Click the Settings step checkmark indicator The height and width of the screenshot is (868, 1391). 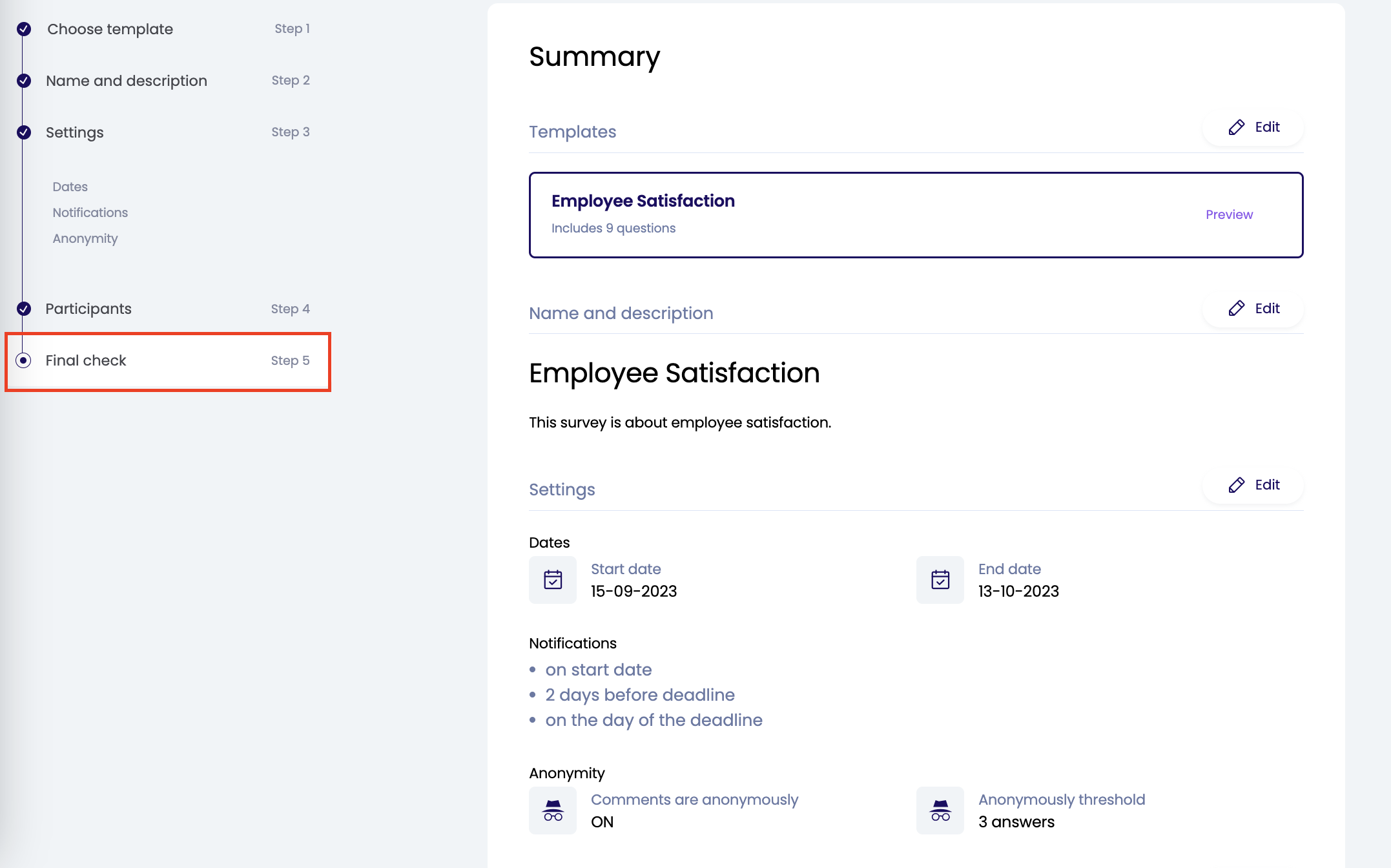tap(24, 132)
